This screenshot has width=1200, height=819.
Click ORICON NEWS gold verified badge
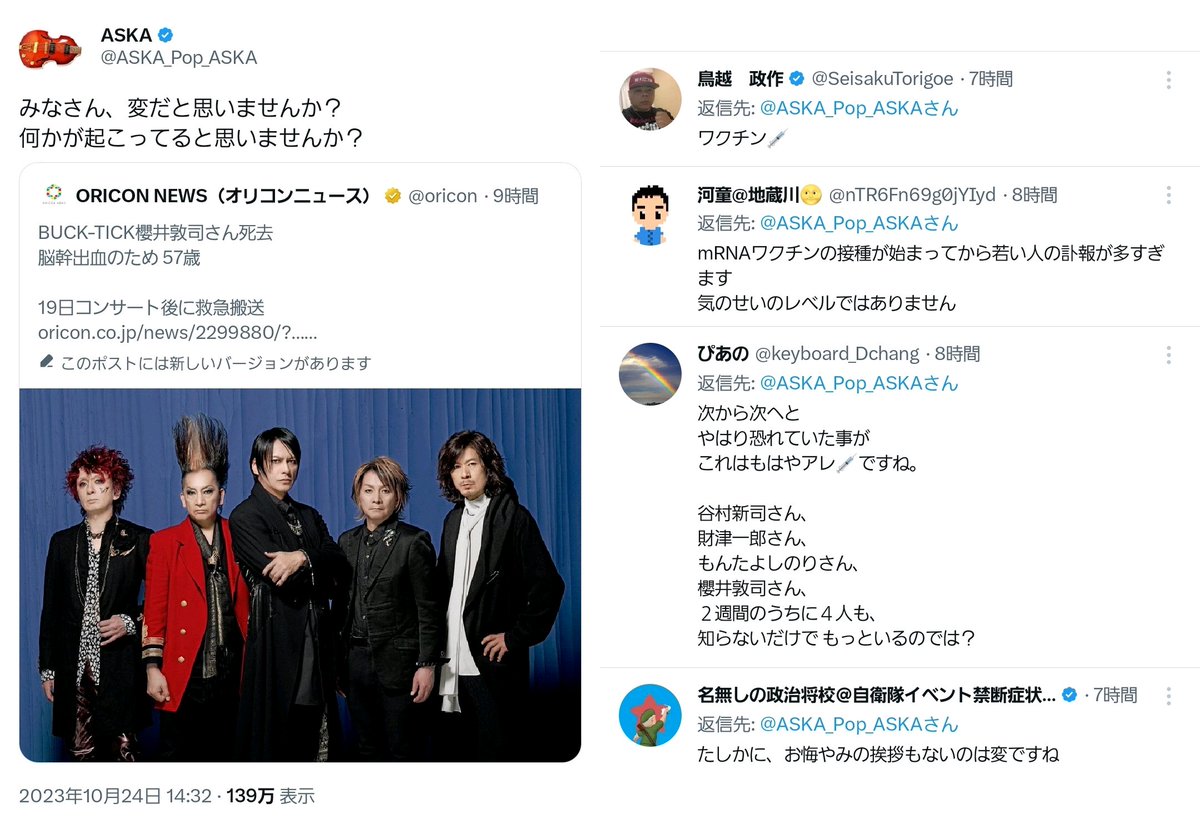point(394,196)
